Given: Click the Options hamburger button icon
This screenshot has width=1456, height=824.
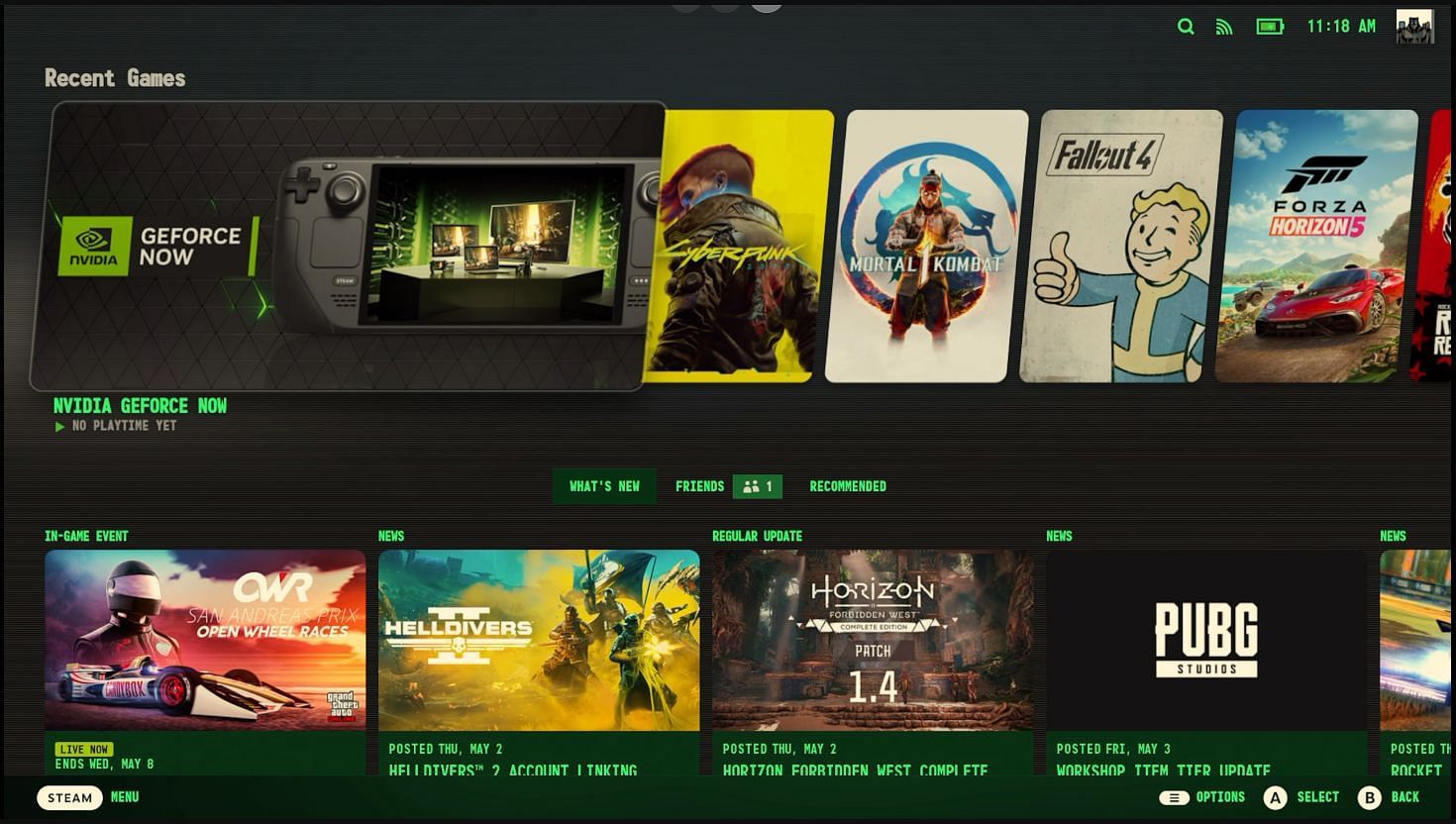Looking at the screenshot, I should [x=1174, y=797].
